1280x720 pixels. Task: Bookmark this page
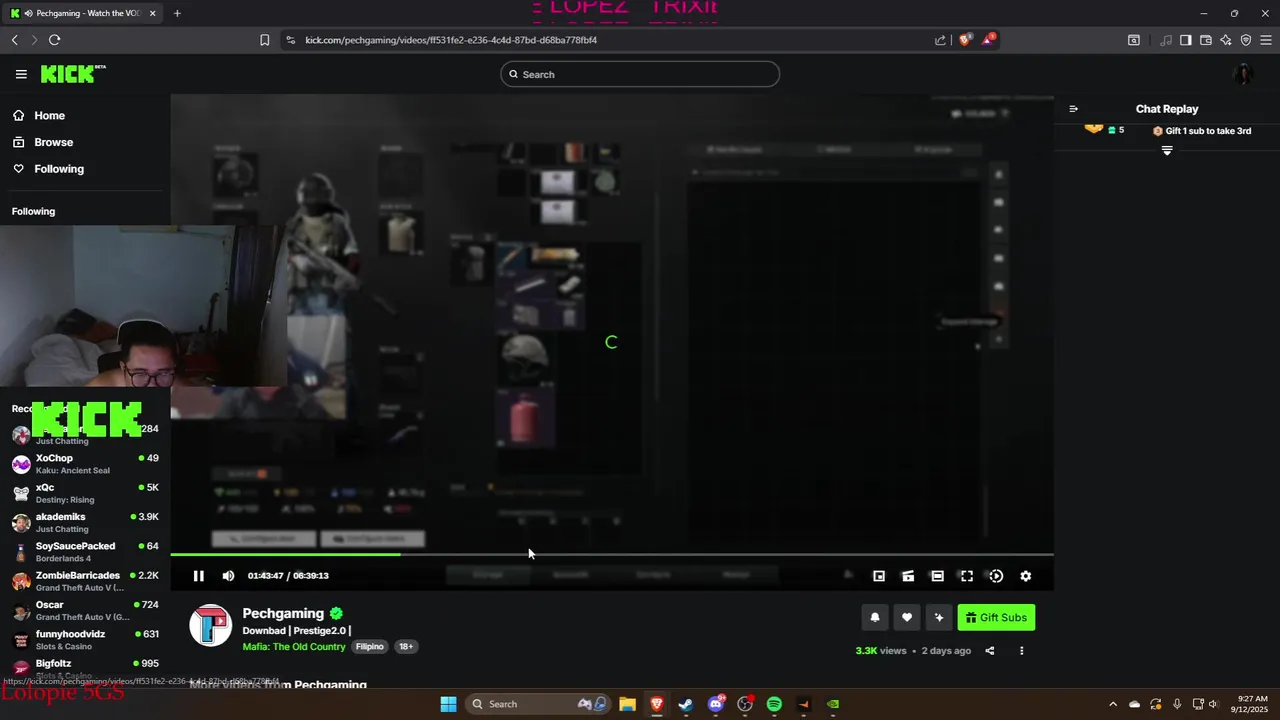point(265,40)
